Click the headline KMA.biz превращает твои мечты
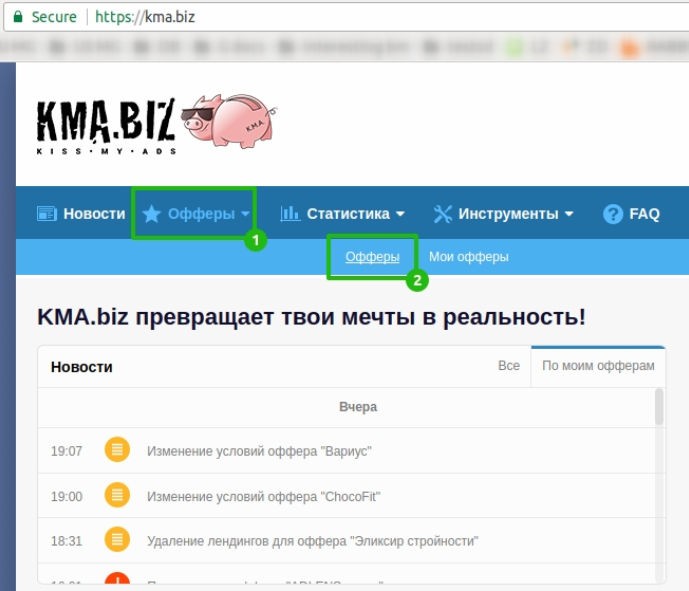The image size is (689, 591). [312, 317]
